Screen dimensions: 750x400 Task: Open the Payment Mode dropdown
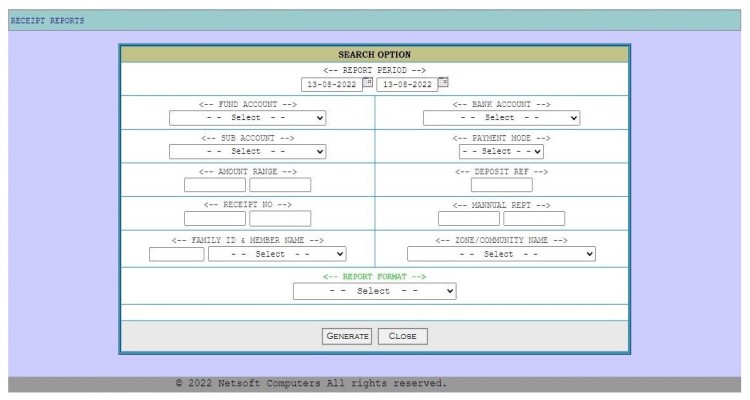tap(501, 151)
